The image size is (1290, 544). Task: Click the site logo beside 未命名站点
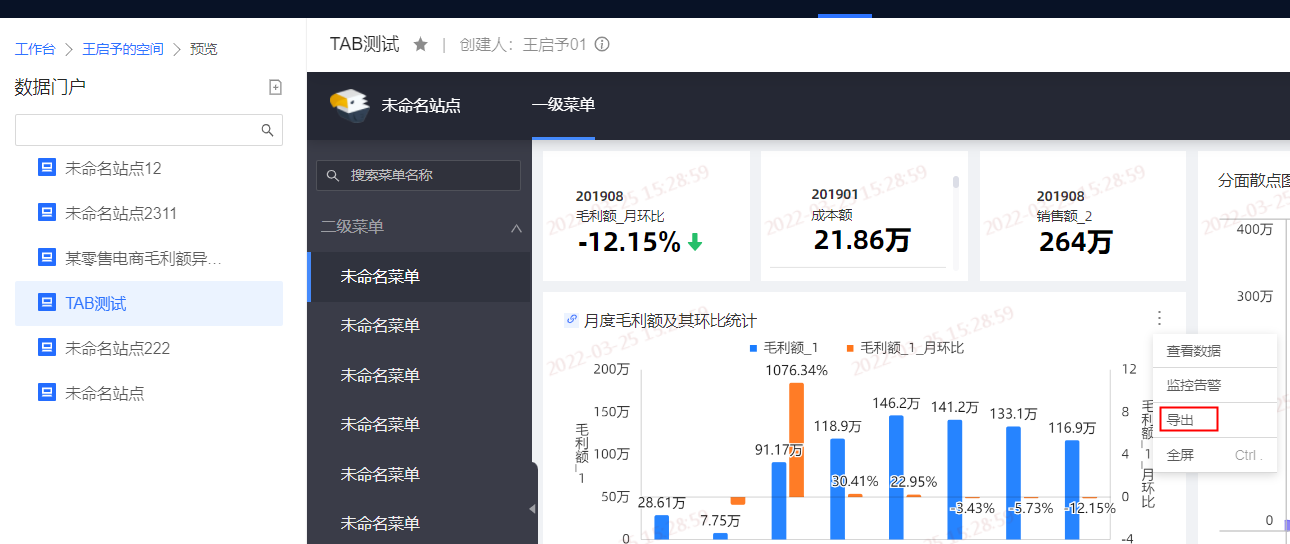point(349,105)
